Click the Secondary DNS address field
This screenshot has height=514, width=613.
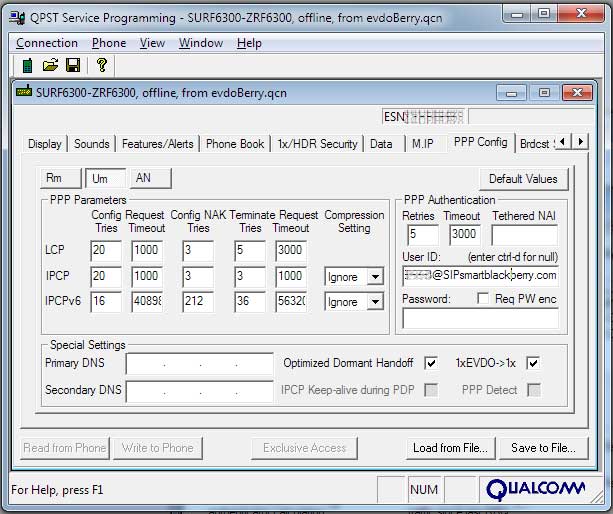pos(200,392)
